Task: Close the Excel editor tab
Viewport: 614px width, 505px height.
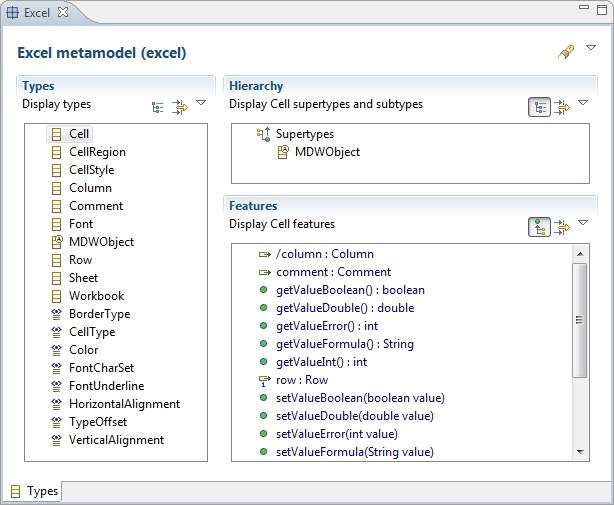Action: (x=63, y=12)
